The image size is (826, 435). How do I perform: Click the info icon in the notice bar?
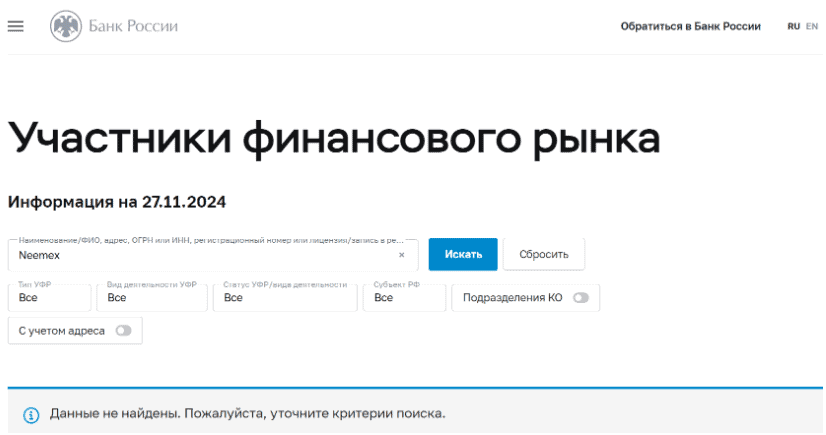pos(31,415)
